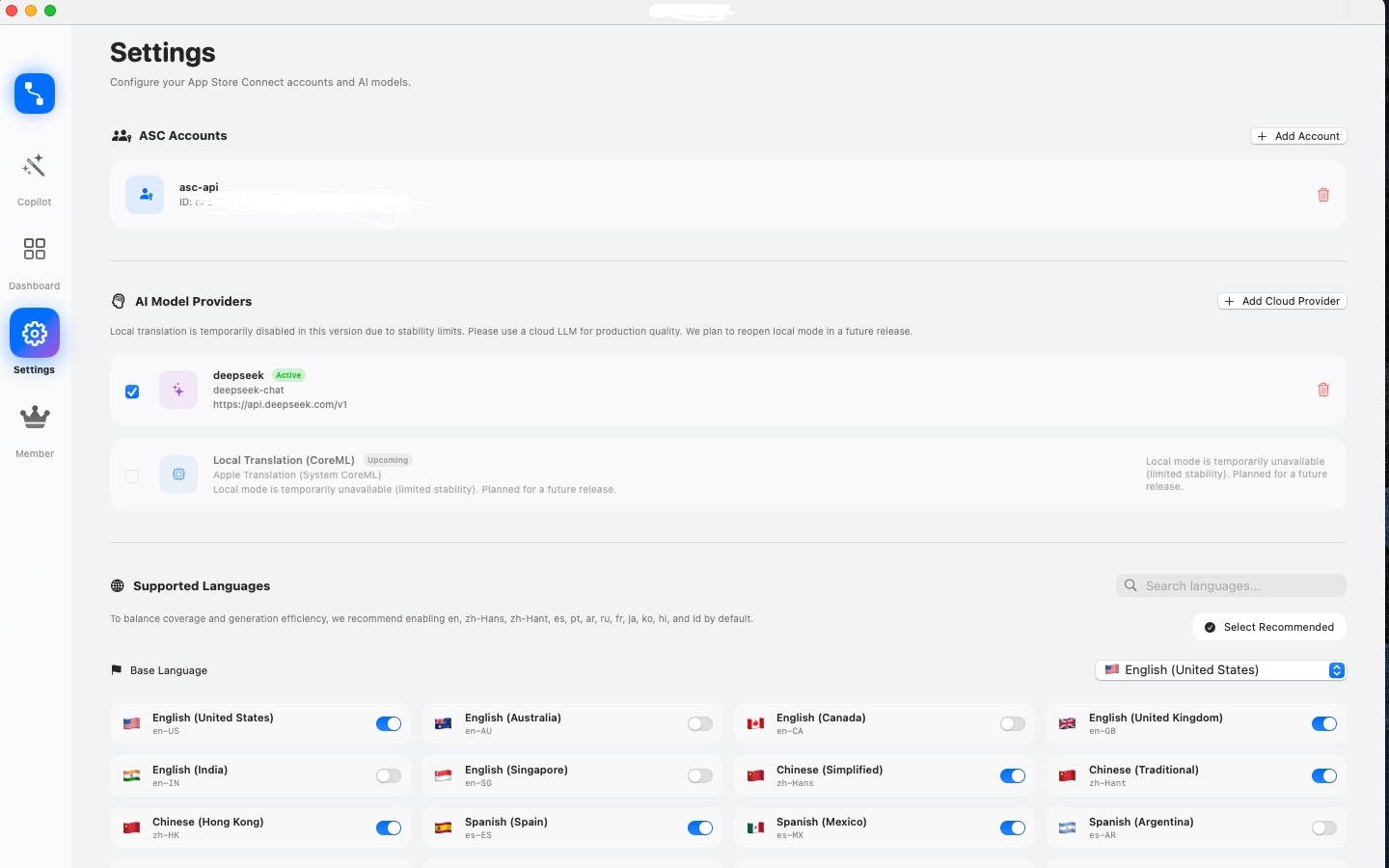Delete the asc-api account via trash icon
1389x868 pixels.
pyautogui.click(x=1322, y=195)
